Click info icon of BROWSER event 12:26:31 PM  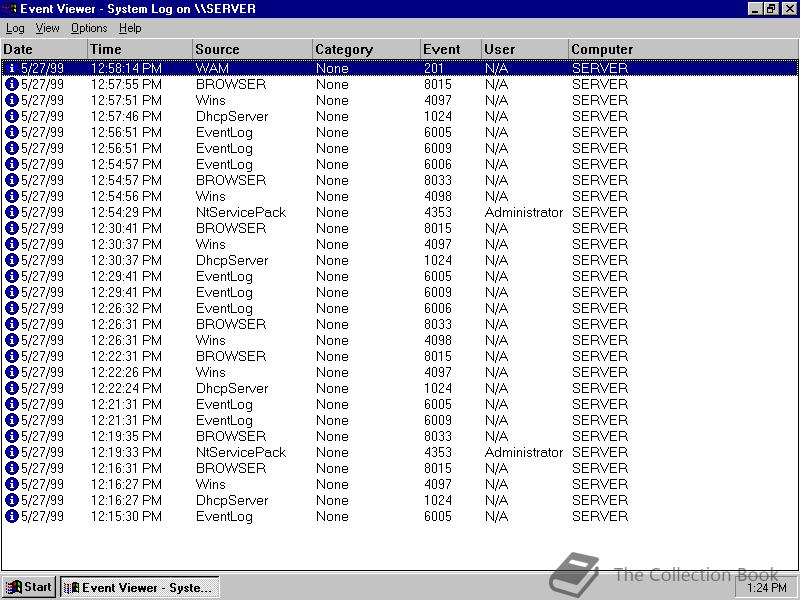12,324
